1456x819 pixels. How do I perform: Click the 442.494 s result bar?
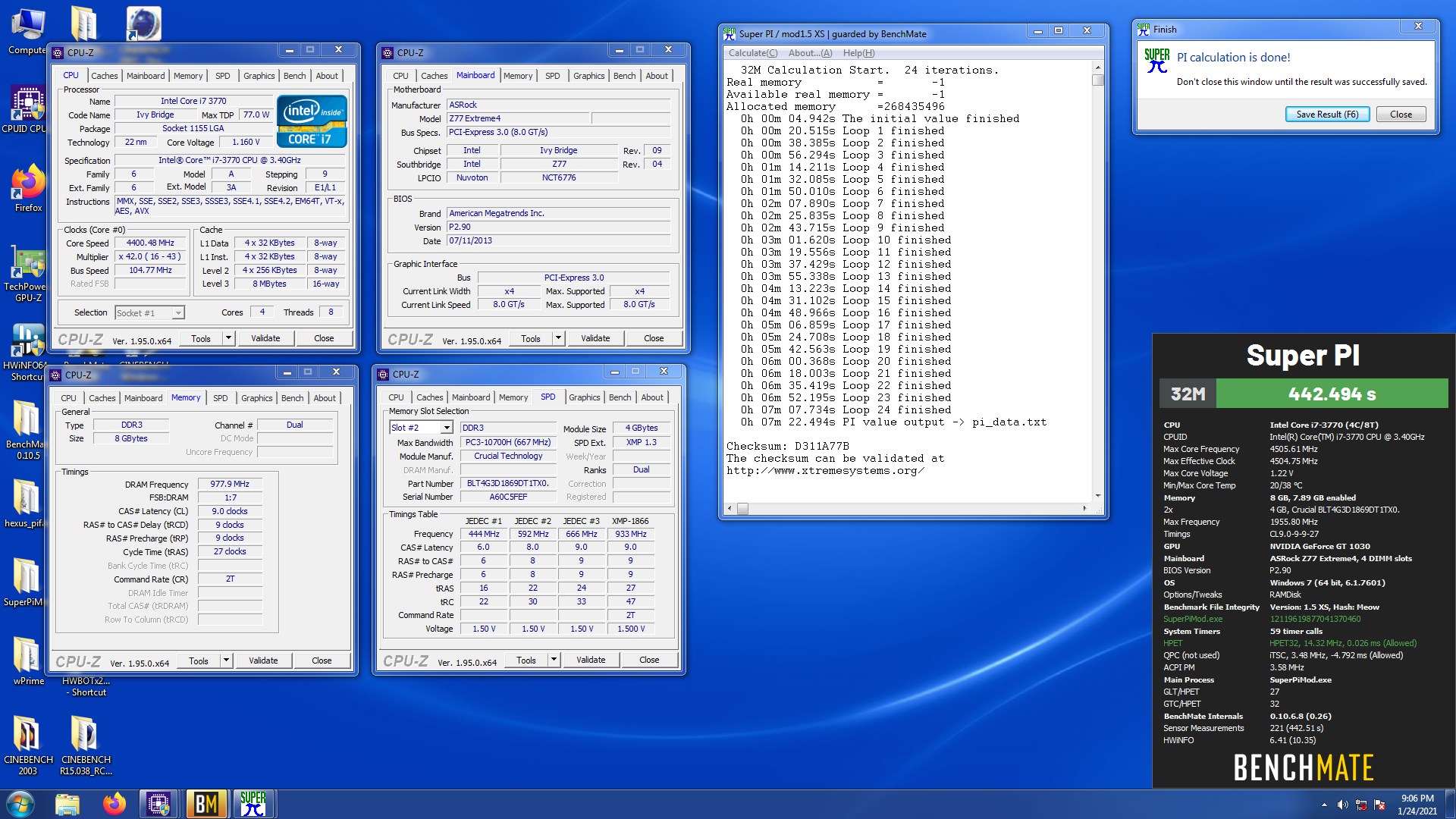pos(1332,394)
